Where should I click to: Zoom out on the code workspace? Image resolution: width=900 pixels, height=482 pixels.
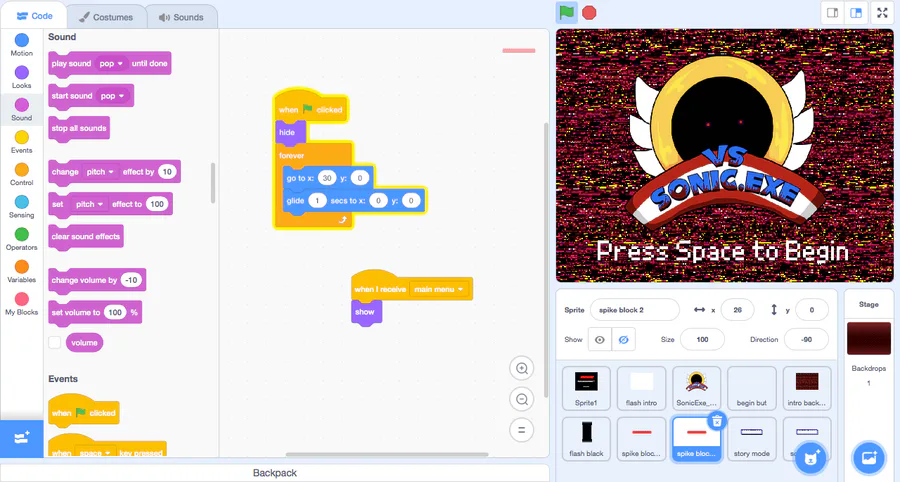pyautogui.click(x=522, y=399)
